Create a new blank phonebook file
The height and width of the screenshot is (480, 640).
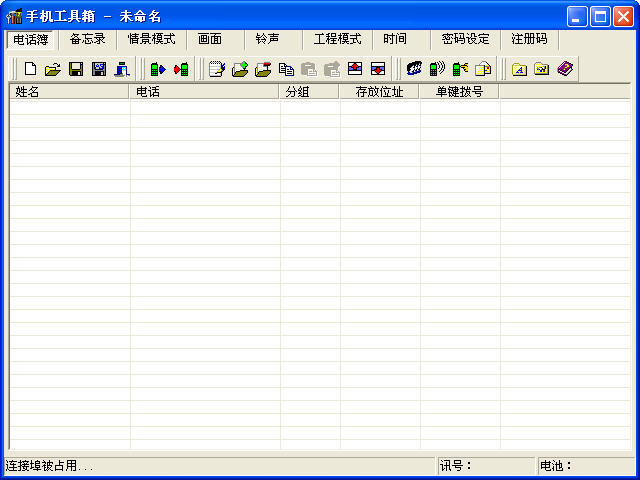point(30,69)
